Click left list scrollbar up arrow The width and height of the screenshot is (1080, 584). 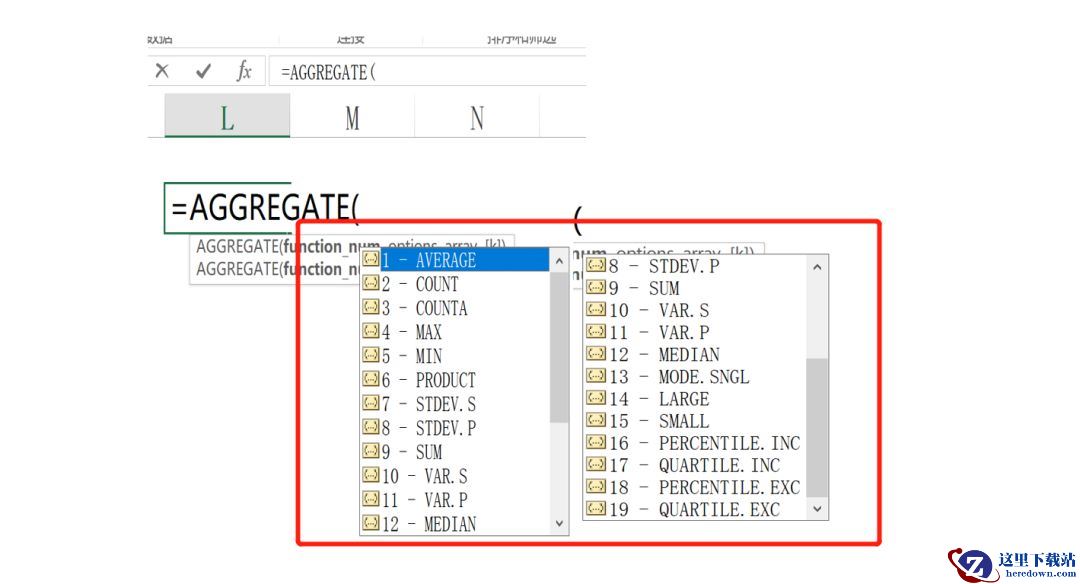coord(559,261)
